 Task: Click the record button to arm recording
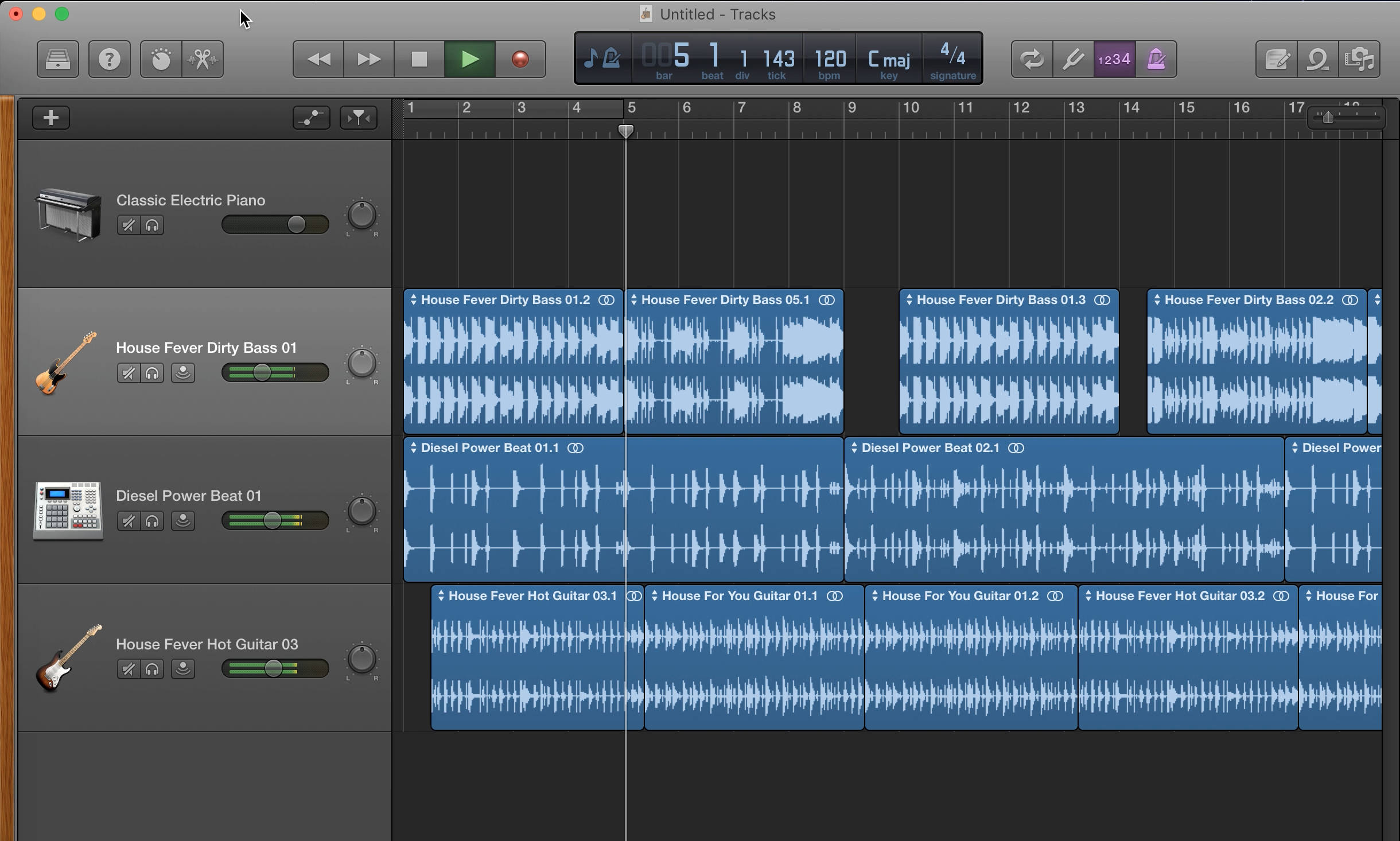519,58
